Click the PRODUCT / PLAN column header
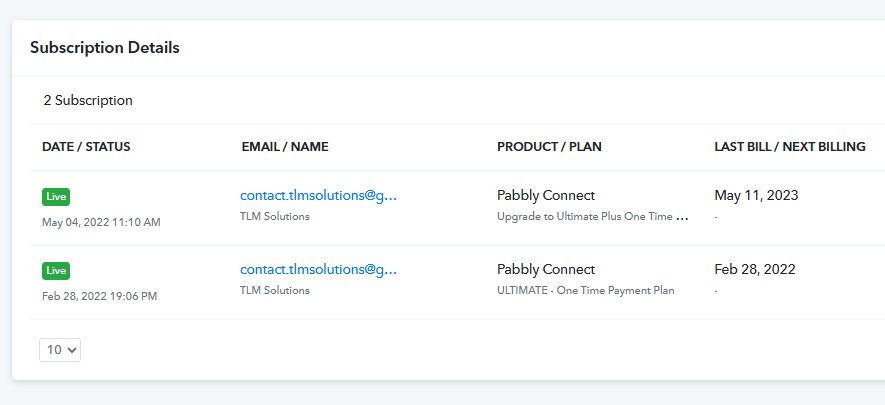This screenshot has width=885, height=405. coord(549,147)
